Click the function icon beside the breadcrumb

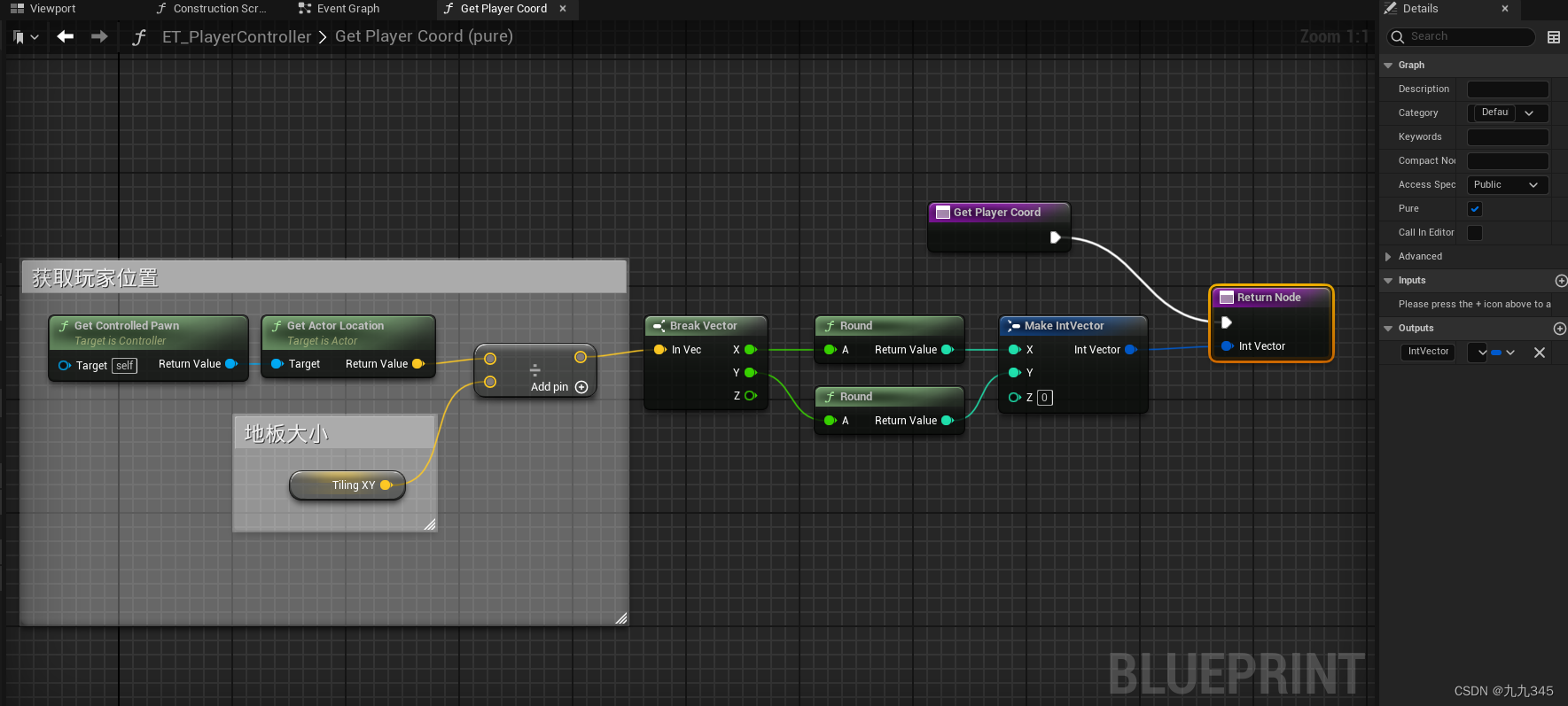pos(139,37)
